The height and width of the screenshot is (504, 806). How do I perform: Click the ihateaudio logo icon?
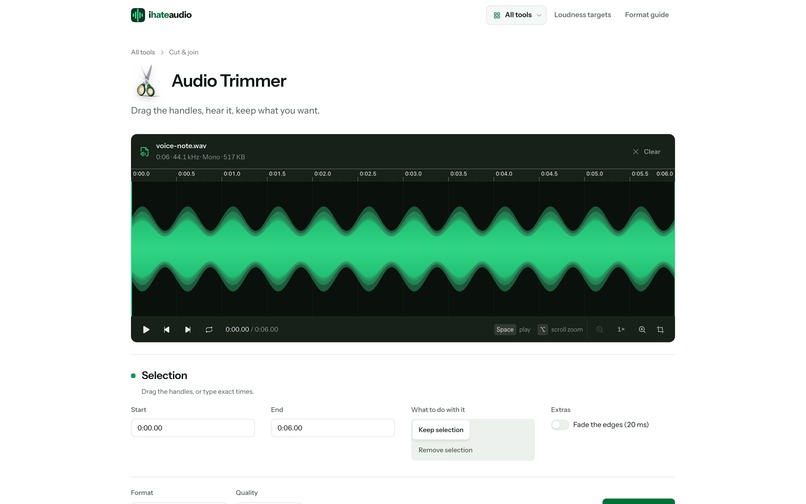tap(138, 15)
